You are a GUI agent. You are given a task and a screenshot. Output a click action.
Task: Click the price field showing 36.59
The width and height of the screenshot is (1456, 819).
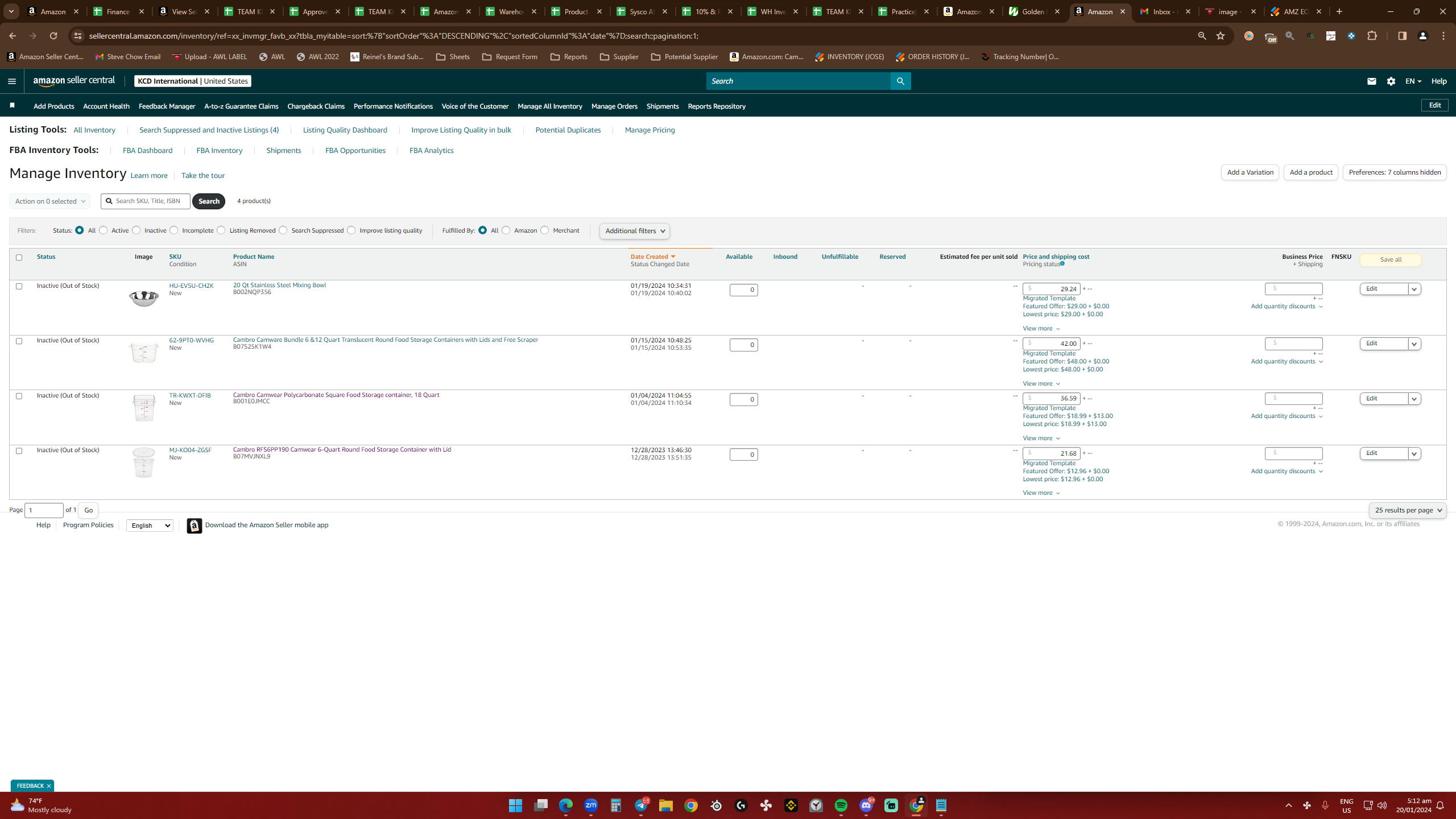coord(1051,399)
